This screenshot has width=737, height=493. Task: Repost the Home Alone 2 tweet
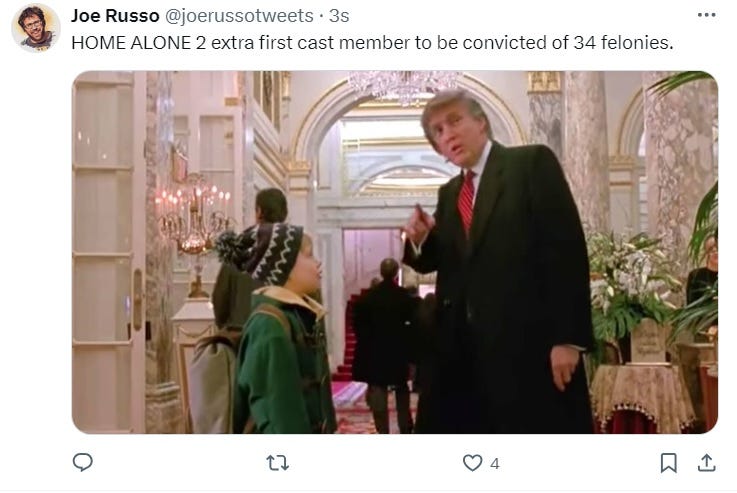[x=277, y=463]
